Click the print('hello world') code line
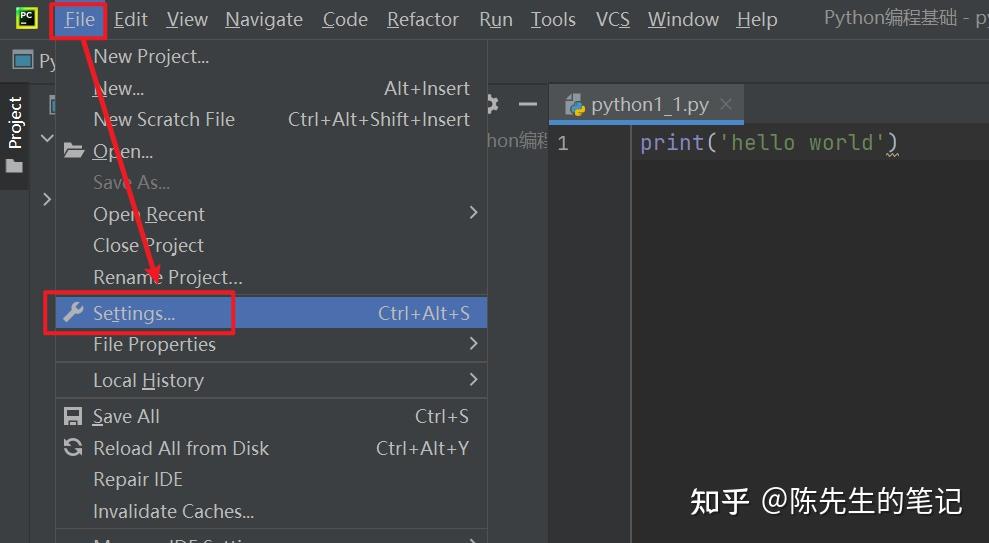The height and width of the screenshot is (543, 989). pos(768,143)
